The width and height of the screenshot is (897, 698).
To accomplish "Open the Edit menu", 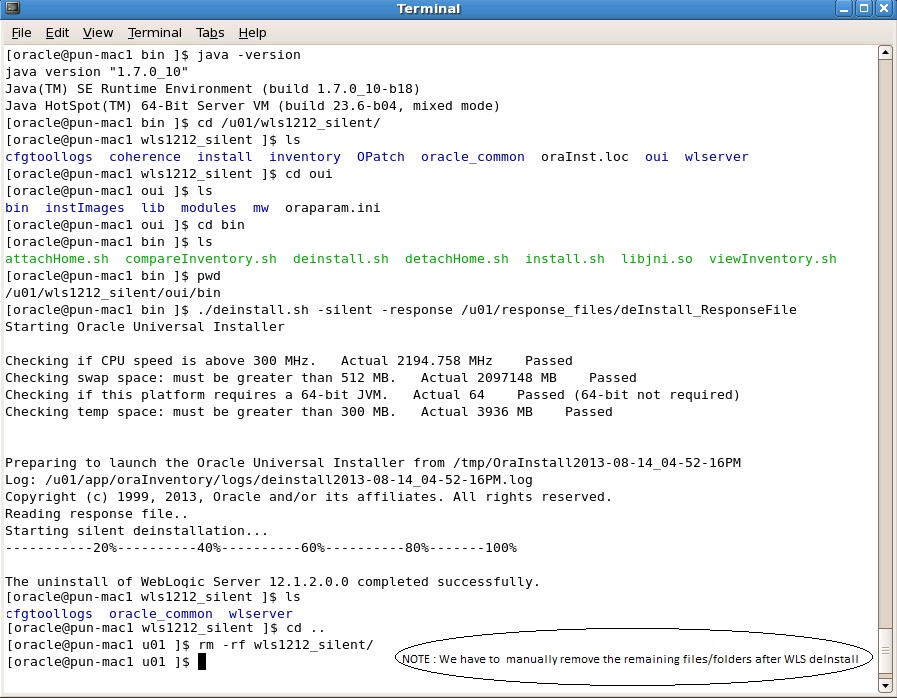I will (x=57, y=33).
